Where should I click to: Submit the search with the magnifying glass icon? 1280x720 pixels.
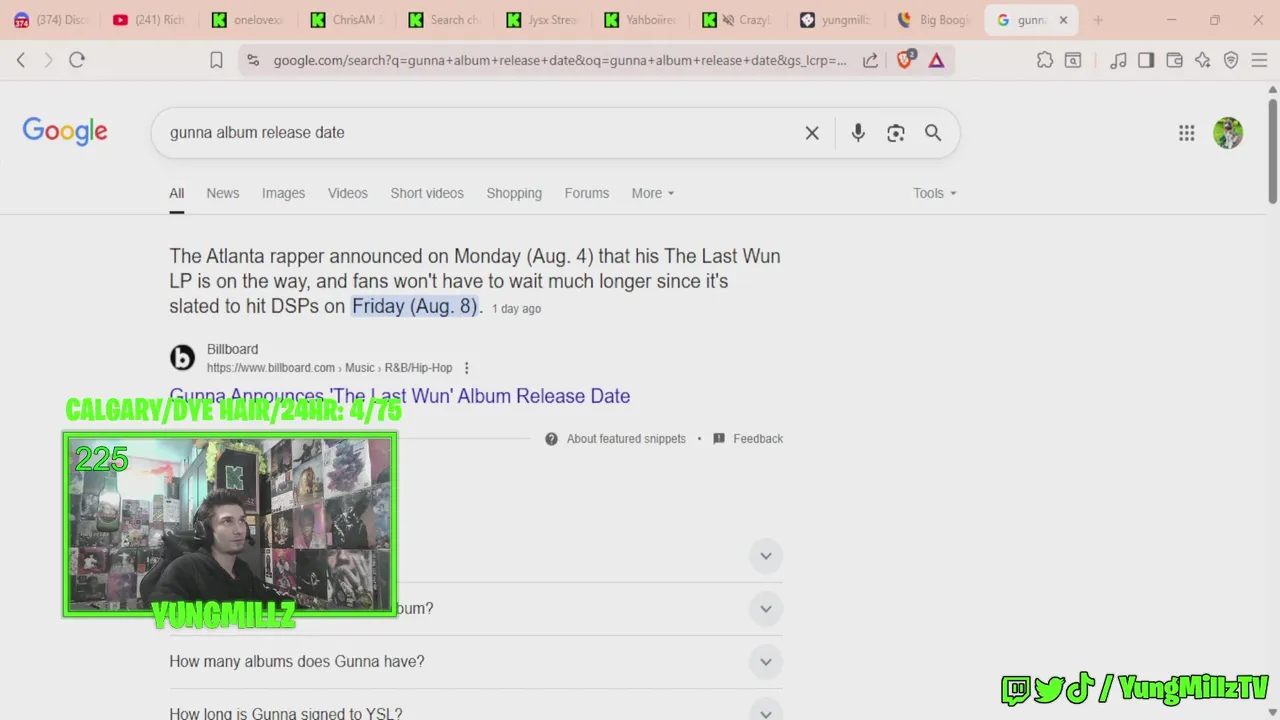[933, 133]
